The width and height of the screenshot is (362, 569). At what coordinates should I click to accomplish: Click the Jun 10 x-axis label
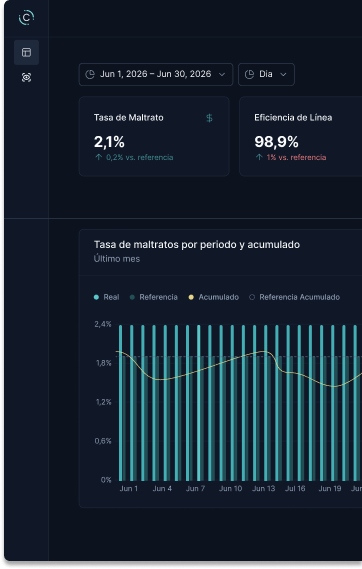[x=230, y=488]
